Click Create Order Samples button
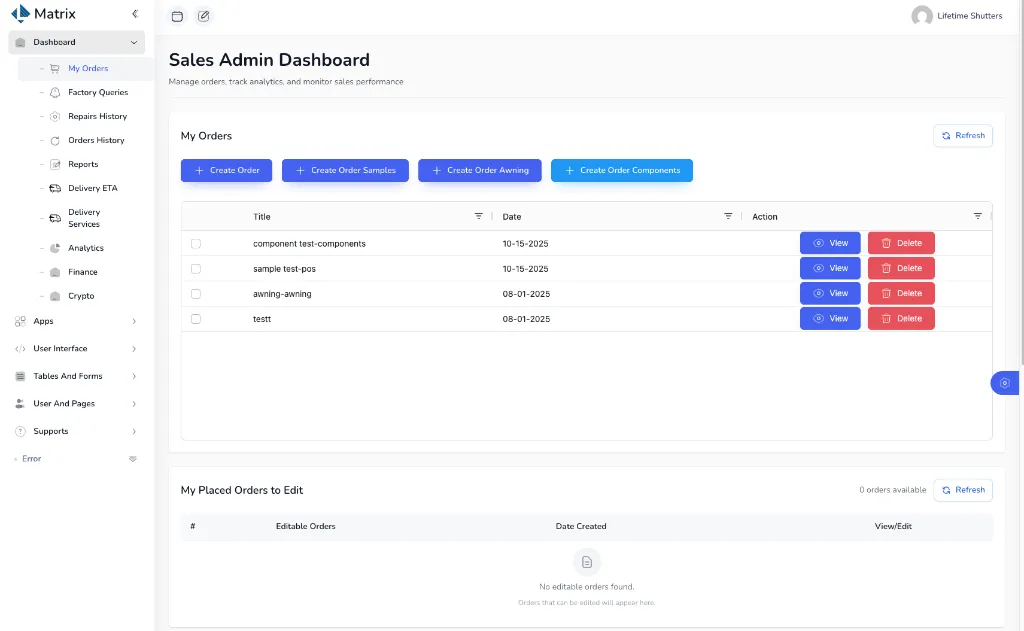Image resolution: width=1024 pixels, height=631 pixels. coord(345,170)
